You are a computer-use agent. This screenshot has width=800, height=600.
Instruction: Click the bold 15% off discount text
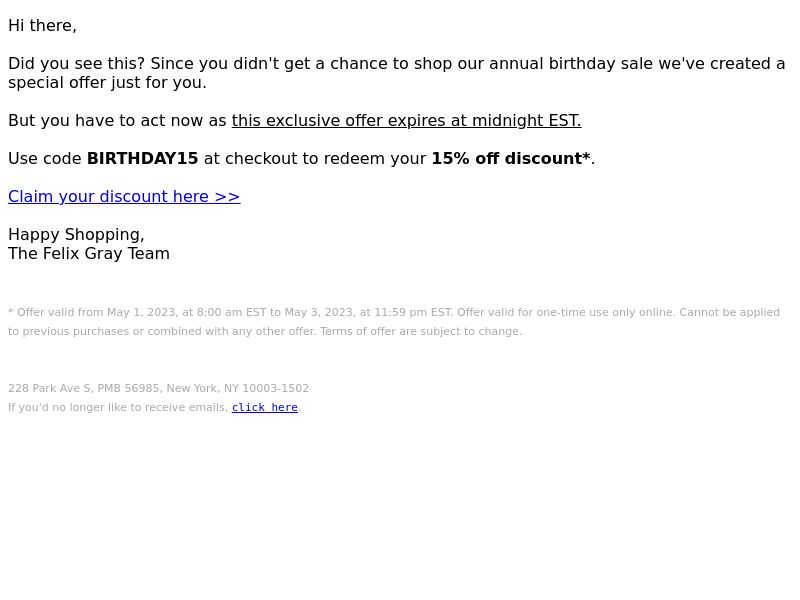(511, 159)
